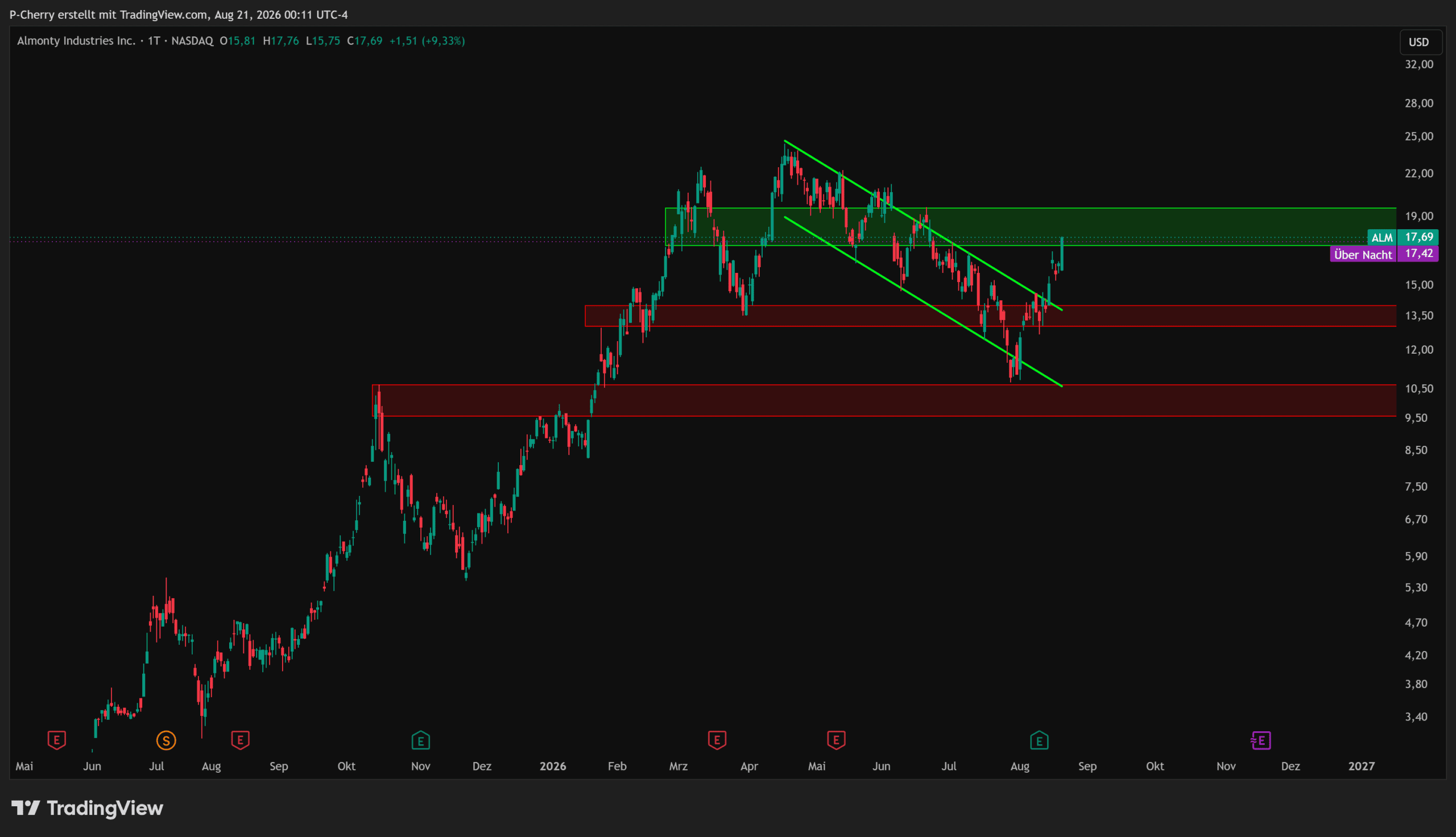Click the 25,00 price axis label
The width and height of the screenshot is (1456, 837).
[x=1419, y=137]
